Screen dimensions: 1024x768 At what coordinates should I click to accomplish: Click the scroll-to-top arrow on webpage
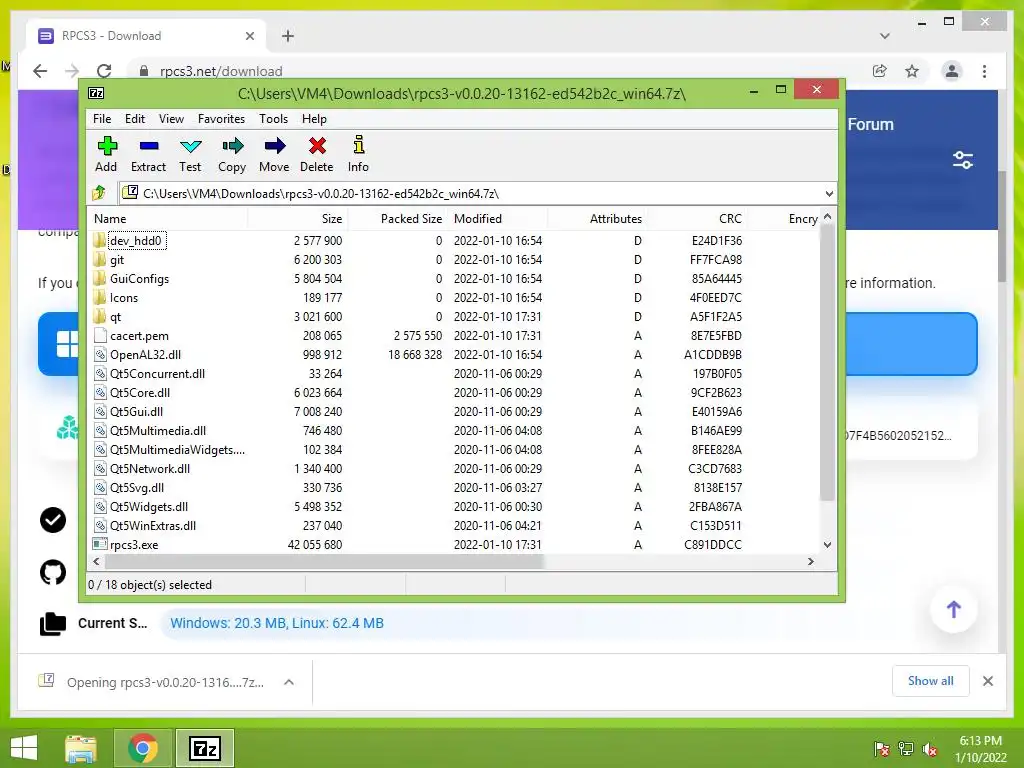[x=953, y=609]
